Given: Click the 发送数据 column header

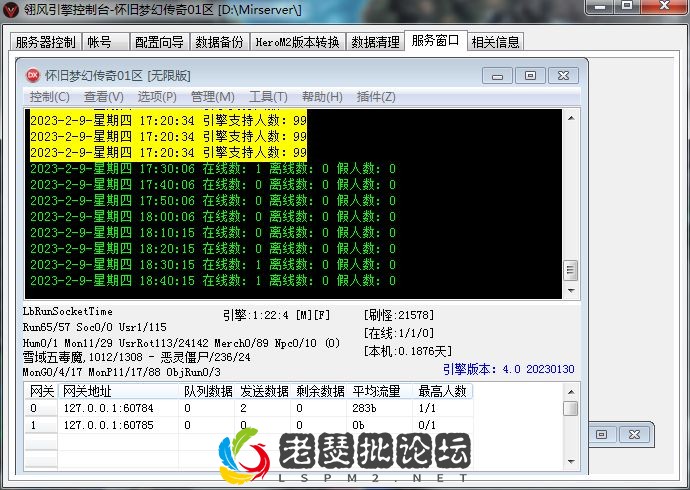Looking at the screenshot, I should point(263,391).
